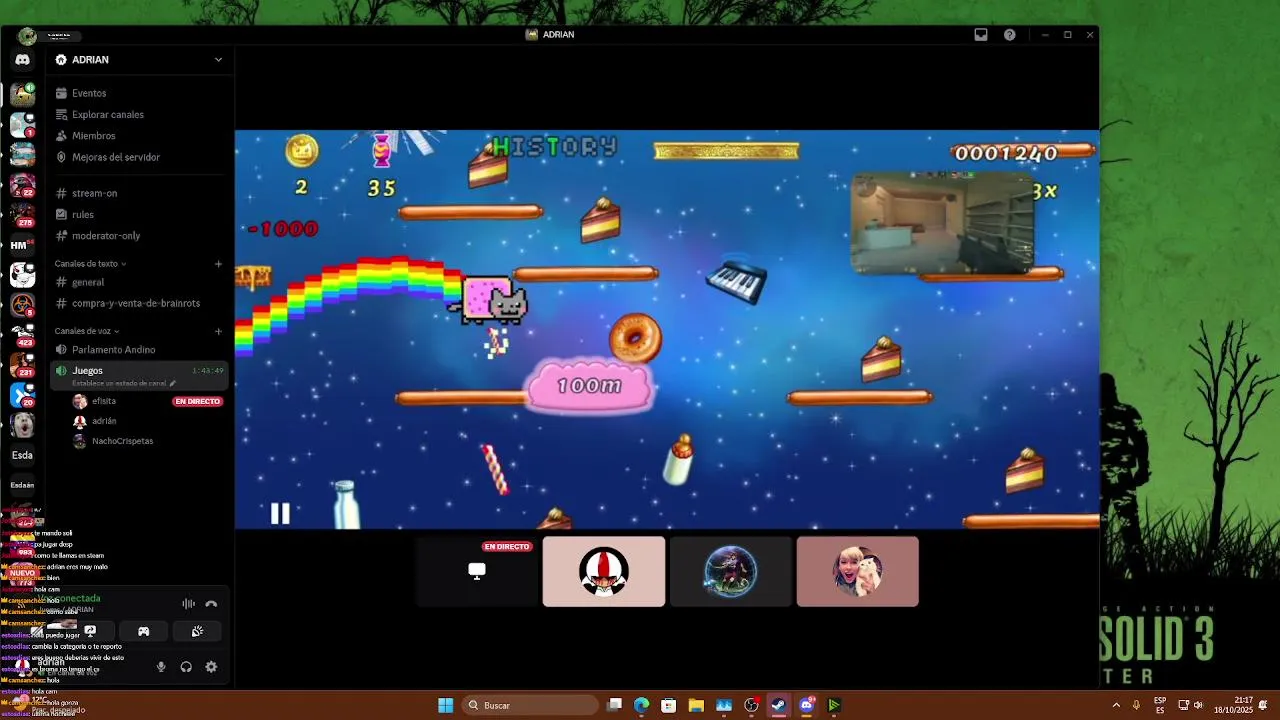Select the HM server icon in server list
Screen dimensions: 1280x720
22,245
